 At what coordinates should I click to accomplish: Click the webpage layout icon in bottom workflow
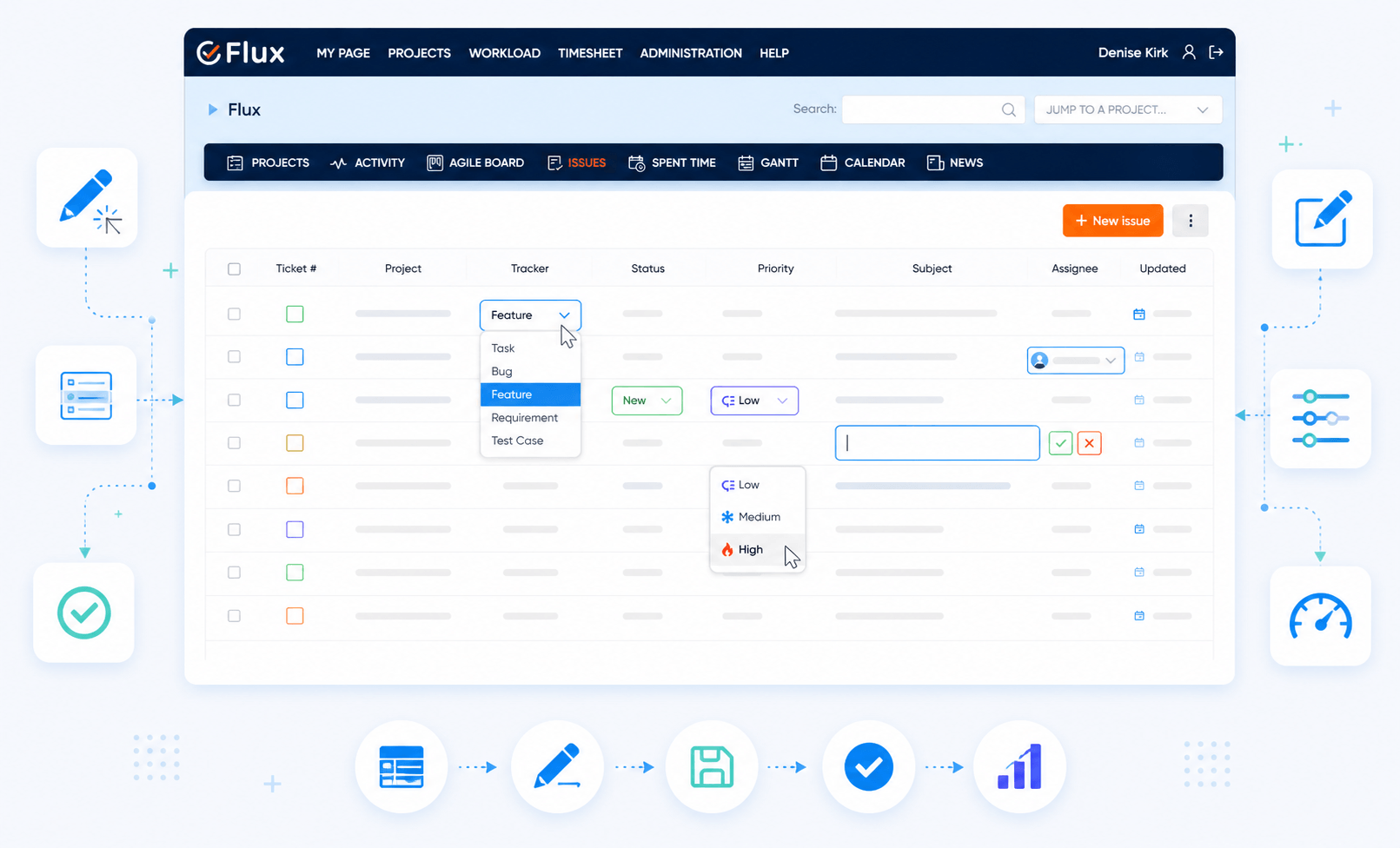point(401,767)
